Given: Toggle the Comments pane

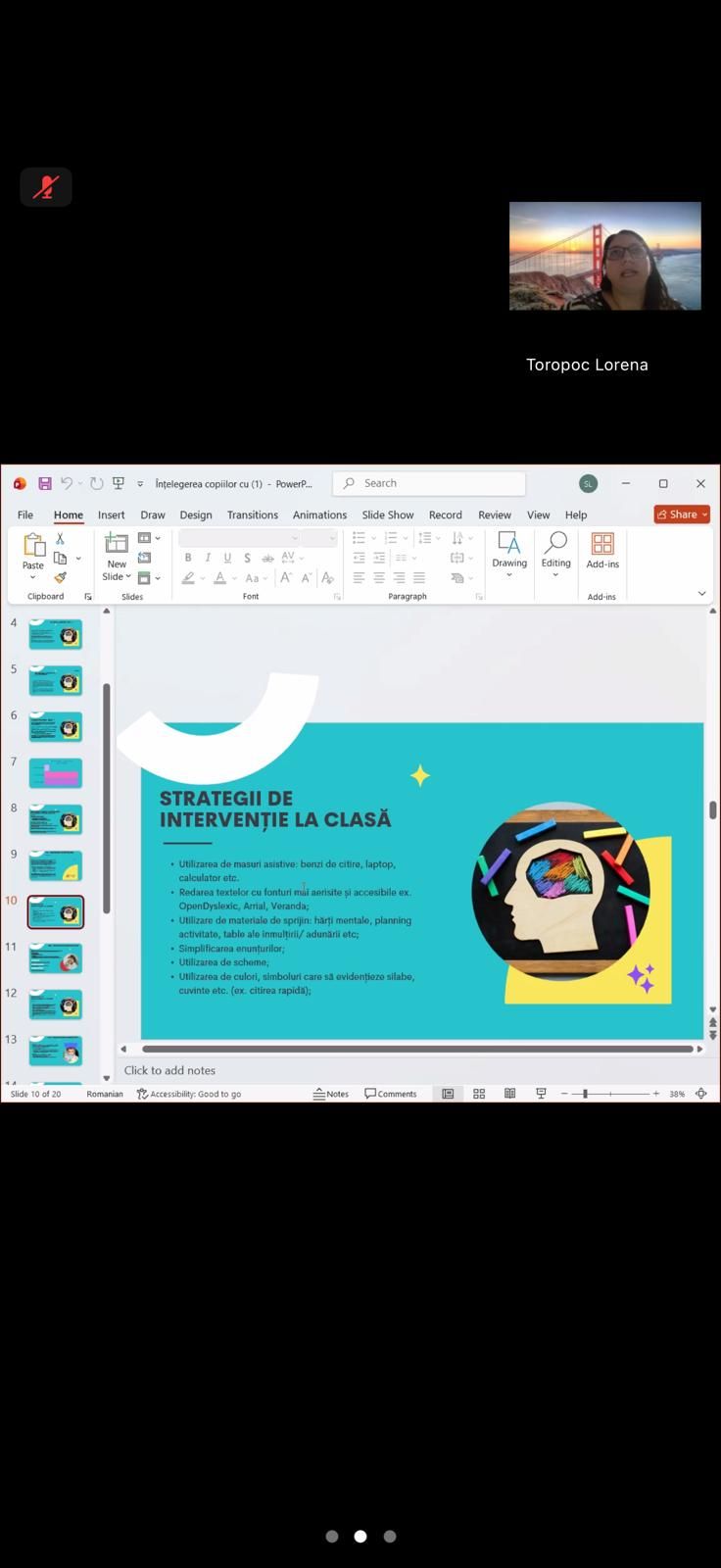Looking at the screenshot, I should point(391,1094).
